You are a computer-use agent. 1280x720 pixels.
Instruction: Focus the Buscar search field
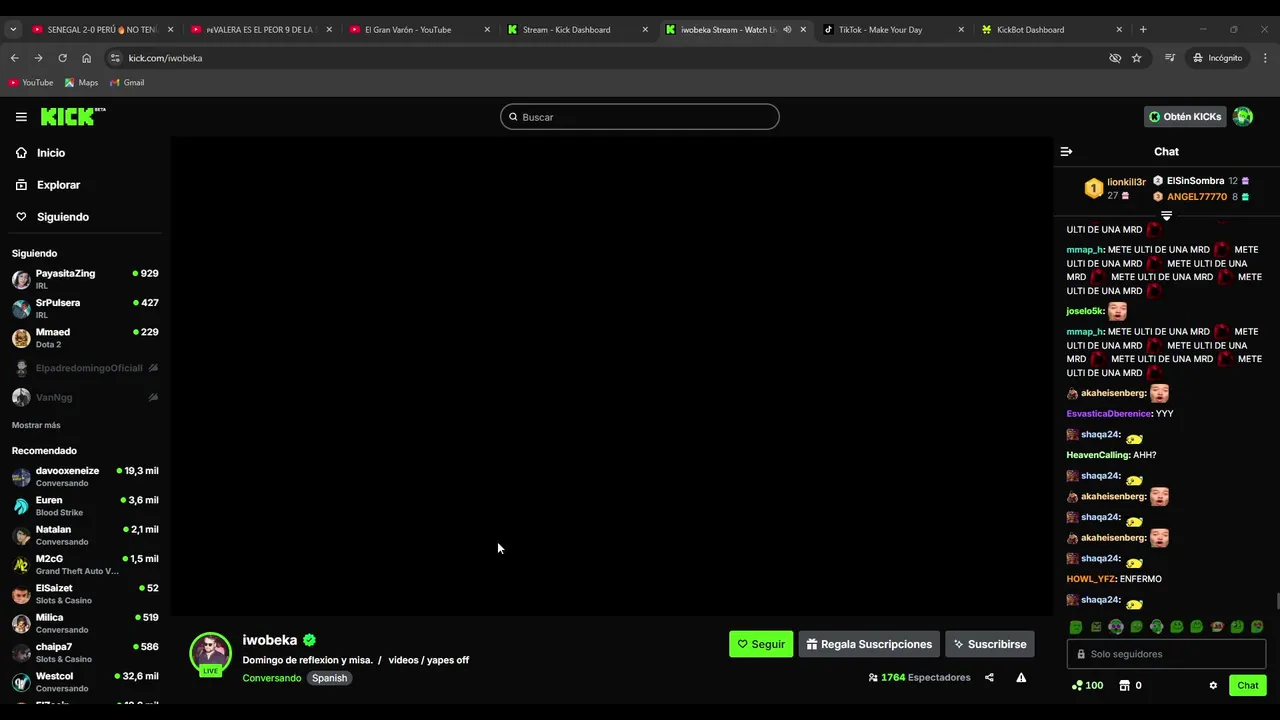[x=640, y=117]
